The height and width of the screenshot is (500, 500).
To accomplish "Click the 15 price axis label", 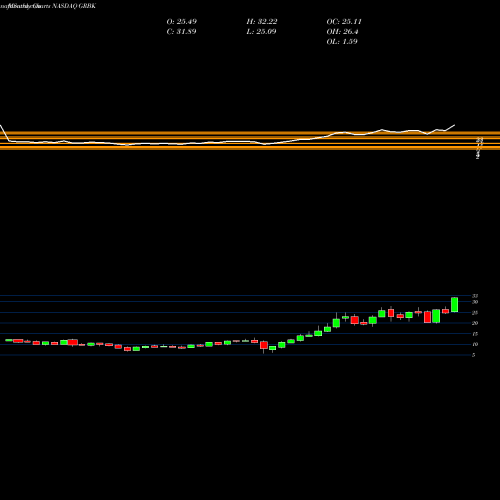I will click(475, 334).
